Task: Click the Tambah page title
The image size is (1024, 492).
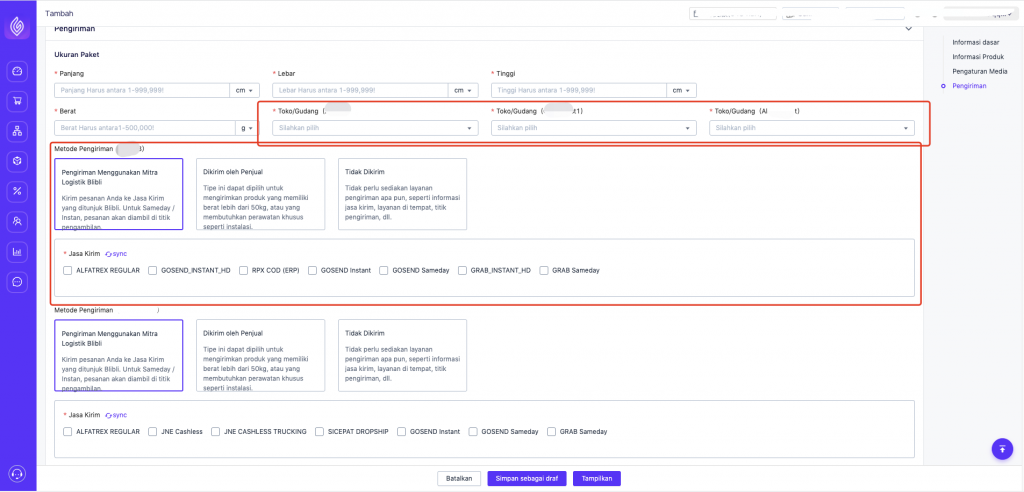Action: click(58, 13)
